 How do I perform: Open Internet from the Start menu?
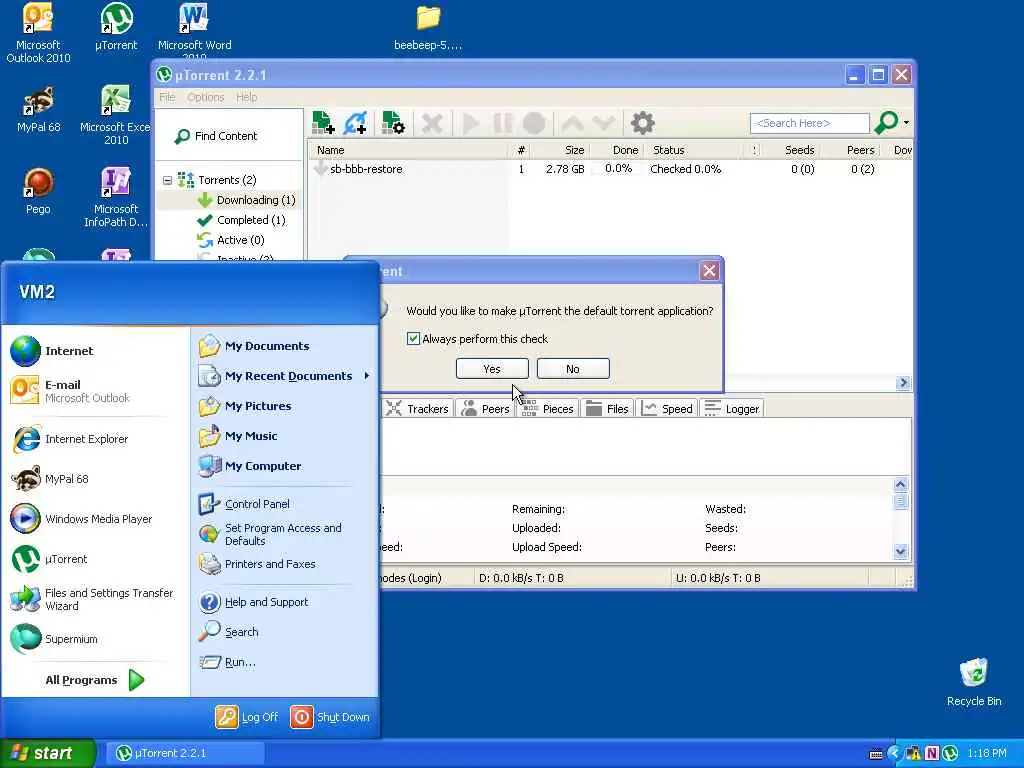point(97,351)
